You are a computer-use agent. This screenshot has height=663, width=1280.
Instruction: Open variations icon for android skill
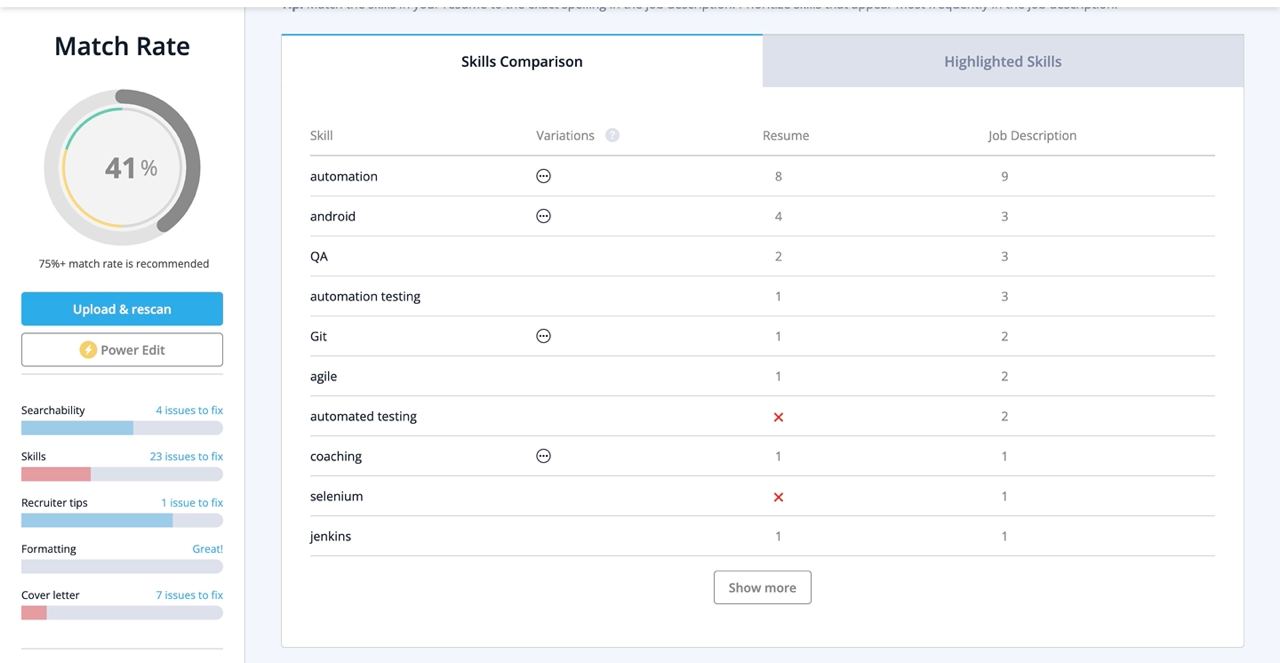click(543, 216)
